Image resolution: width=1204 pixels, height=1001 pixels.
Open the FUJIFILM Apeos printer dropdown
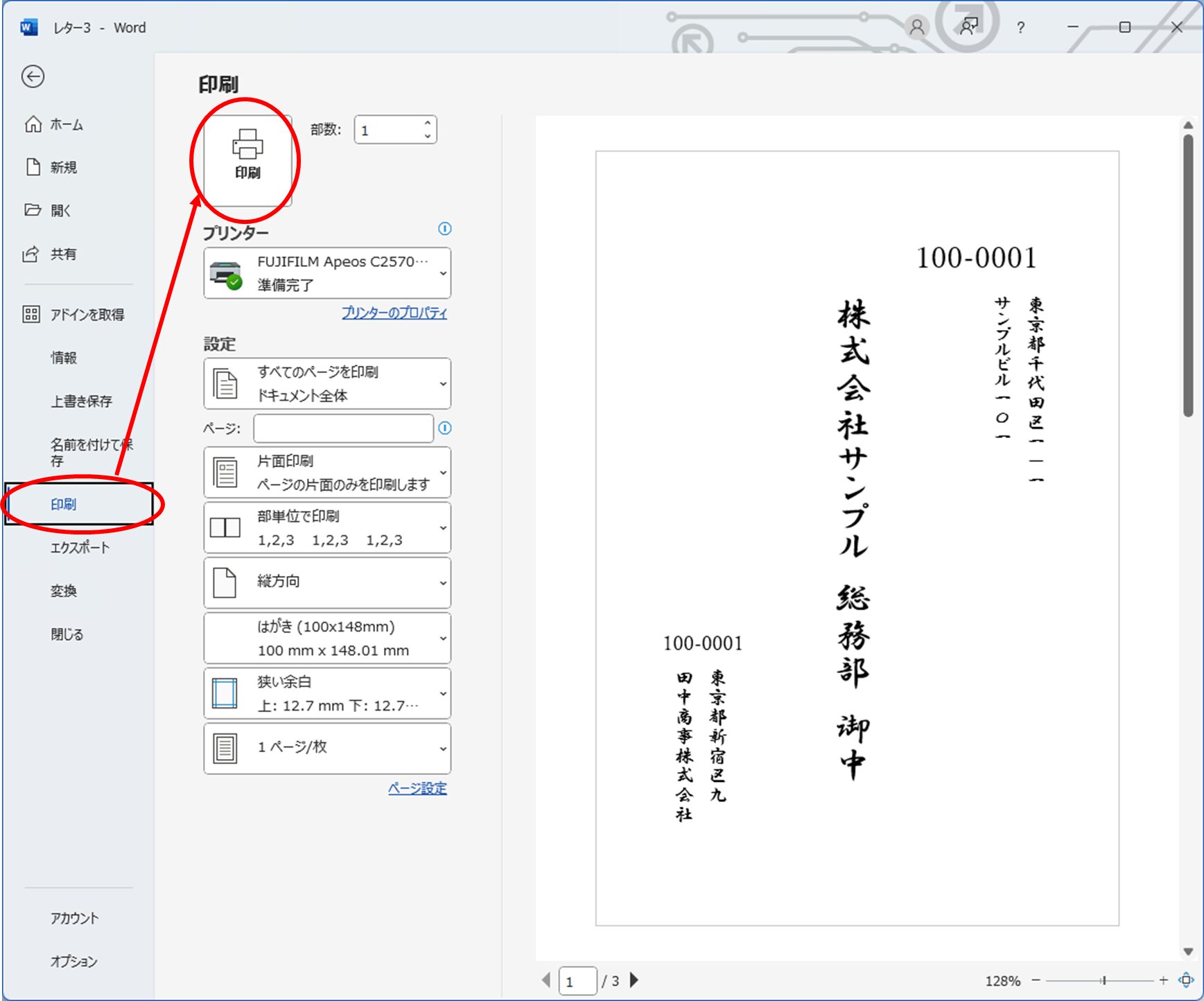[327, 273]
